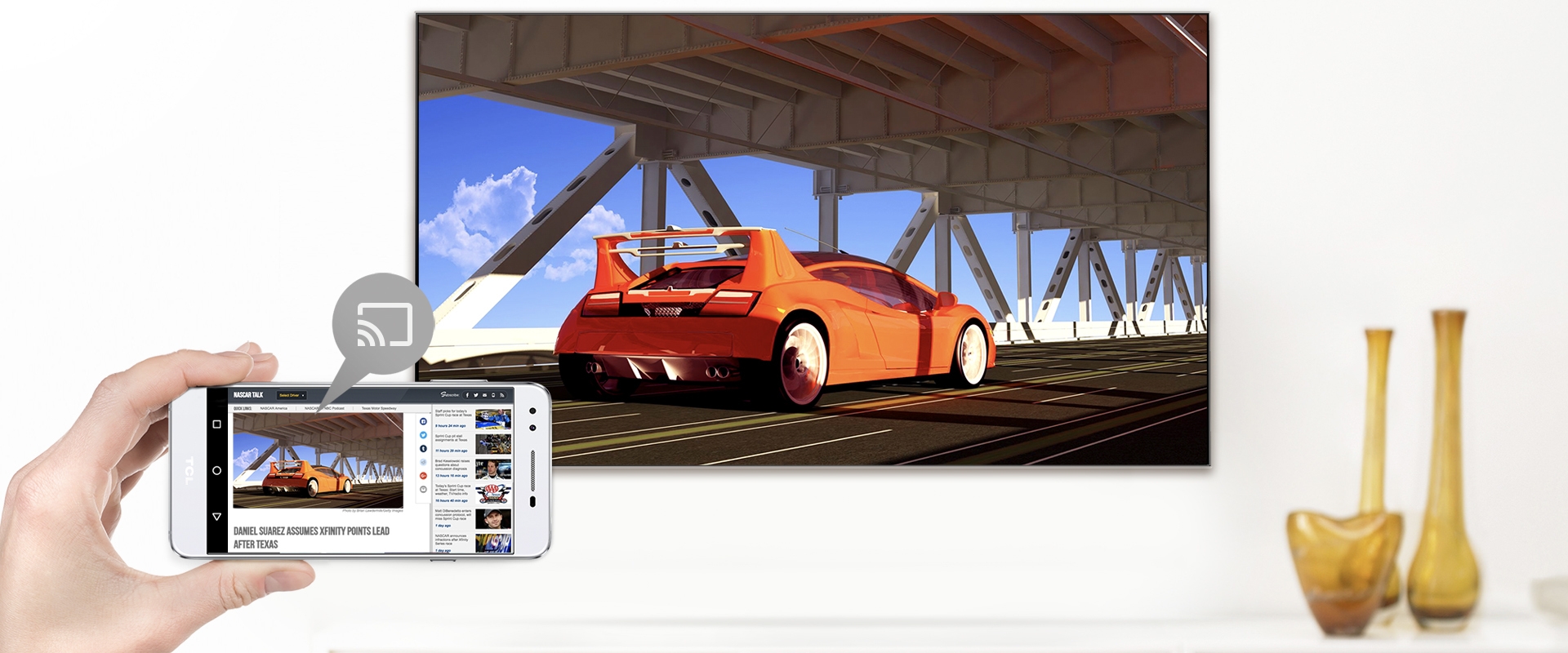The height and width of the screenshot is (653, 1568).
Task: Open the Texas Motor Speedway quick link
Action: click(x=379, y=408)
